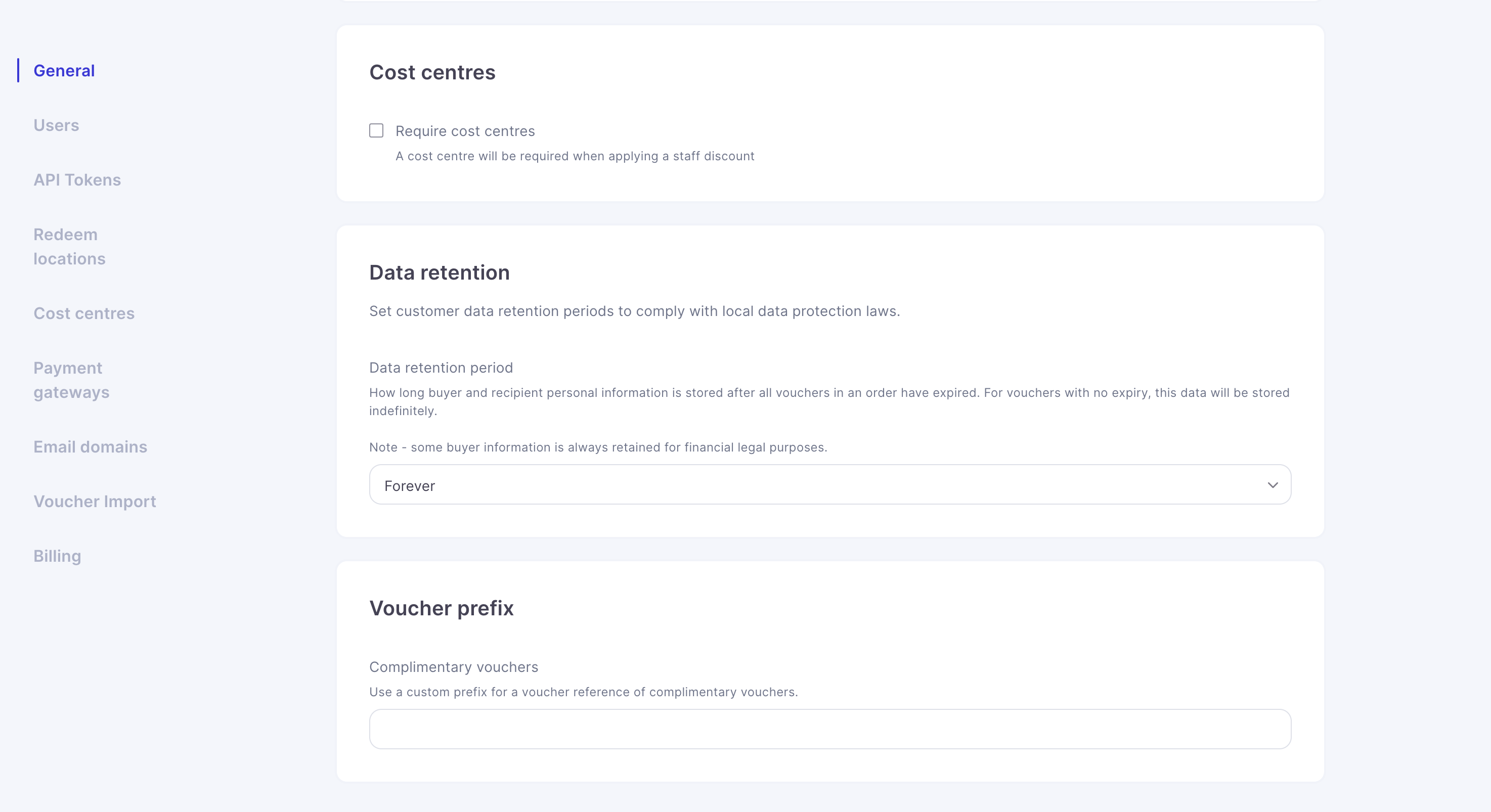Viewport: 1491px width, 812px height.
Task: Focus the complimentary voucher prefix field
Action: 829,729
